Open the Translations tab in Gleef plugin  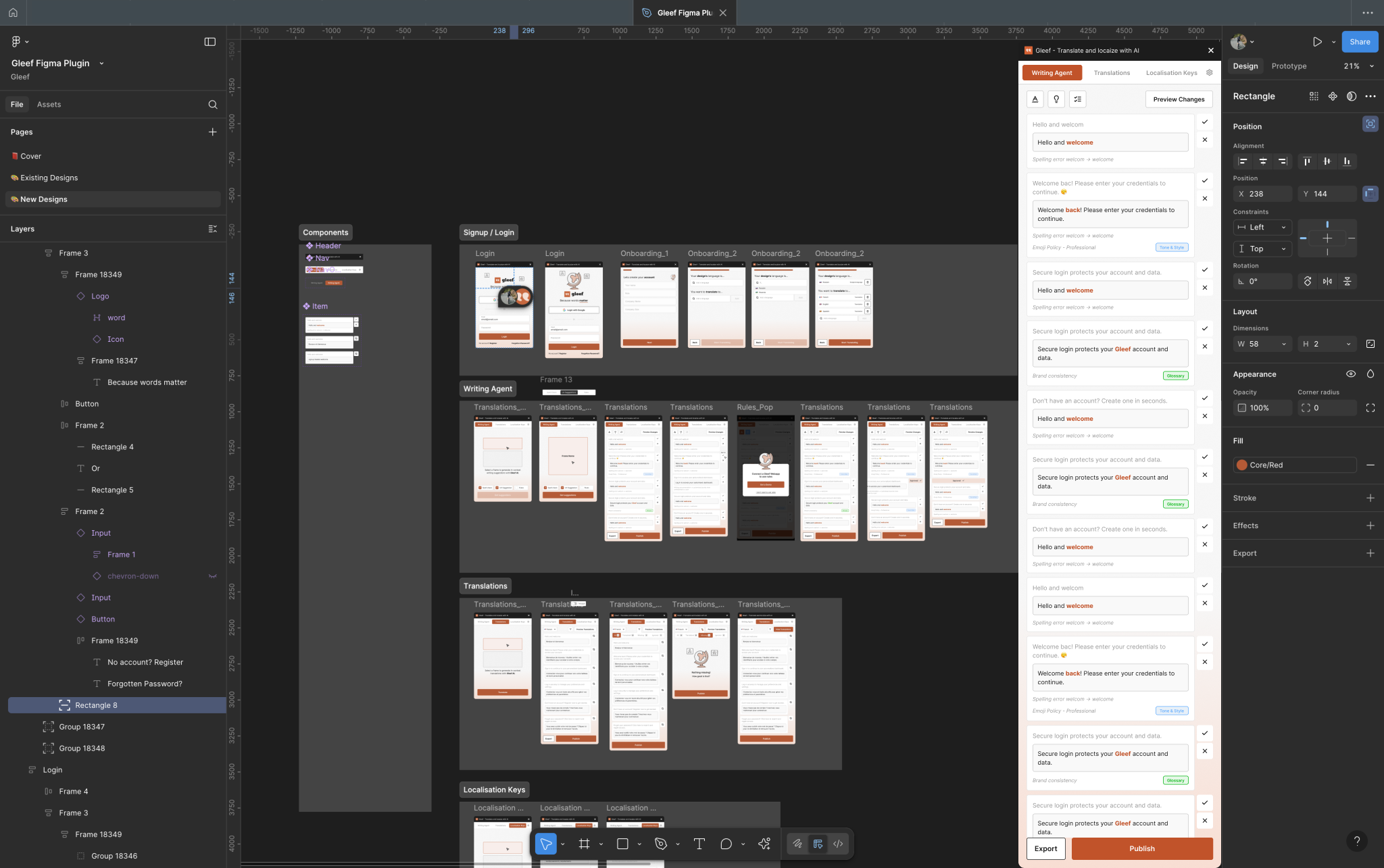coord(1112,73)
